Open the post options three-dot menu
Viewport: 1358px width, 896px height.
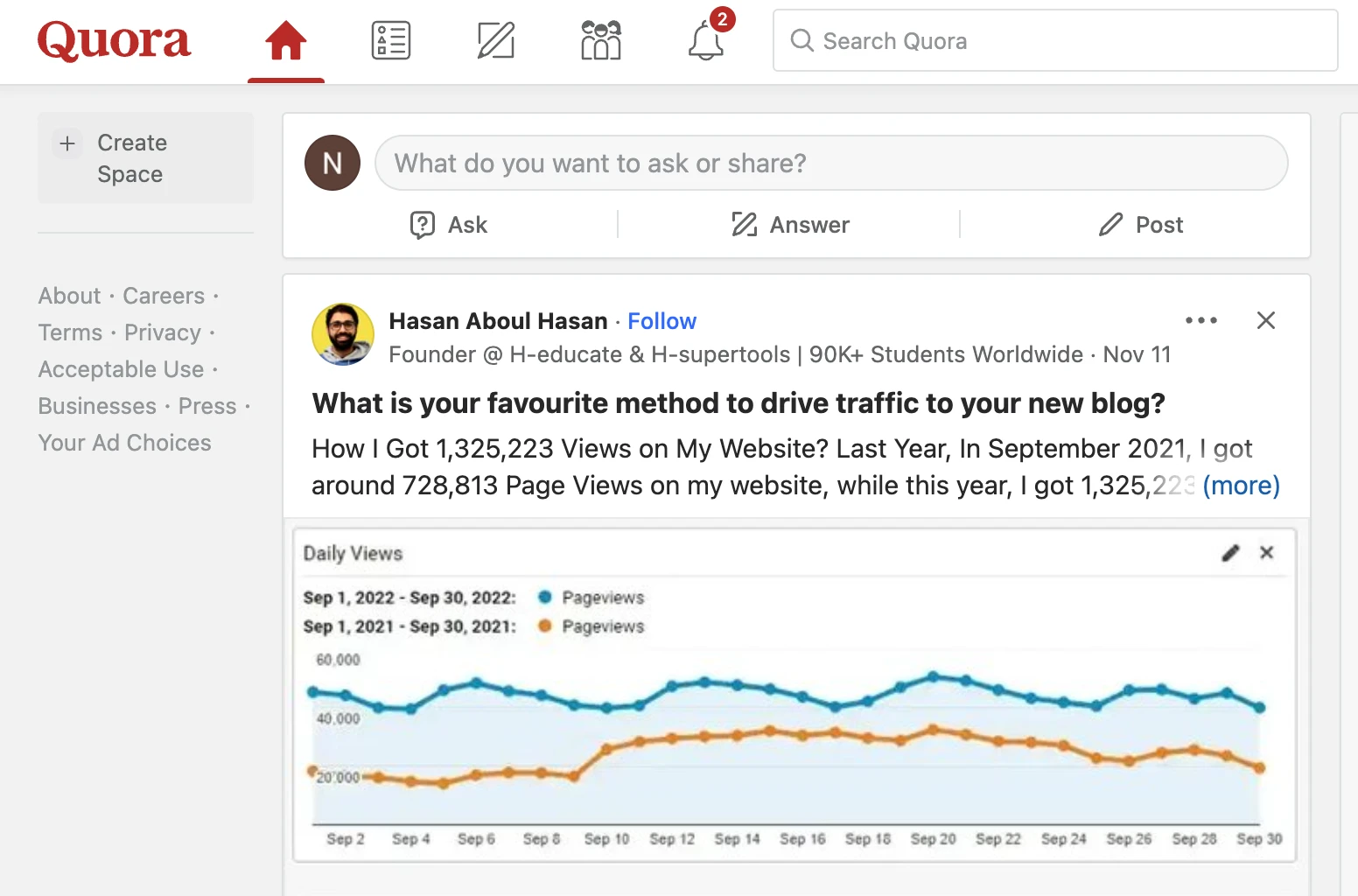click(1201, 320)
